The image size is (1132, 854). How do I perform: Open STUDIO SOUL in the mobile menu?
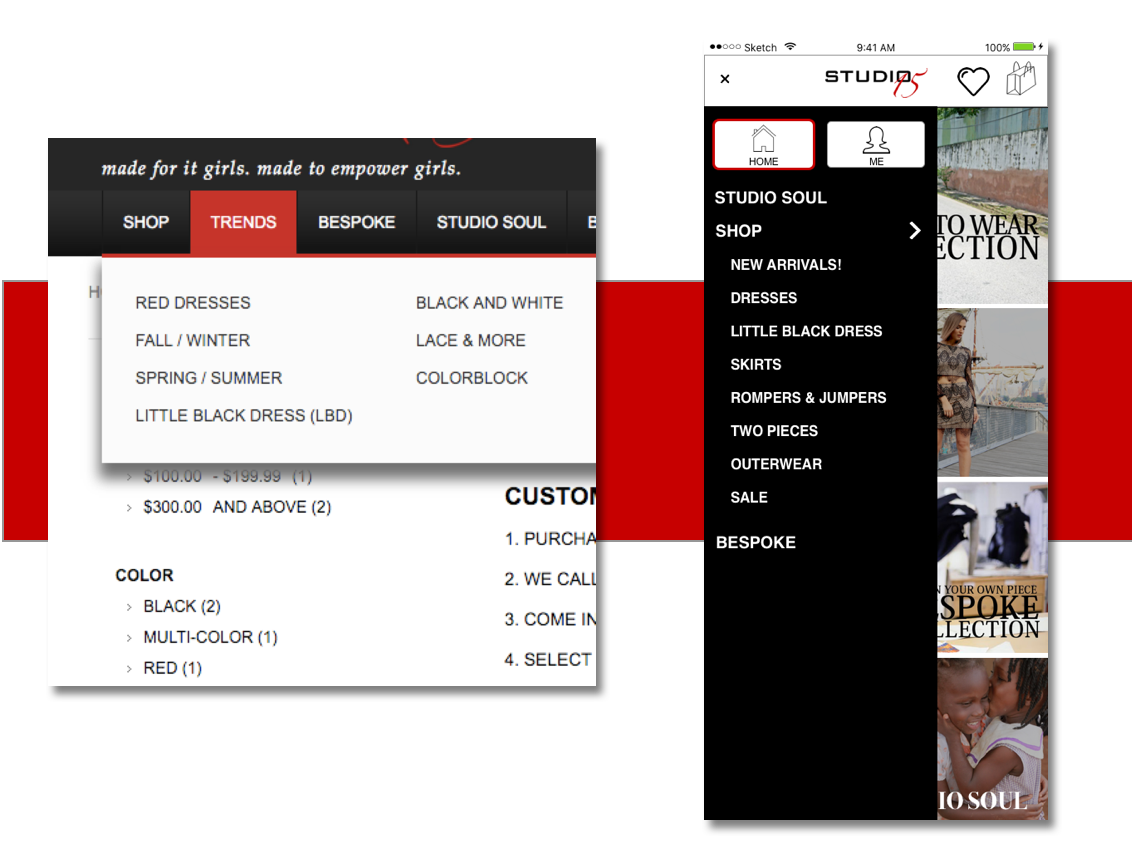(770, 197)
